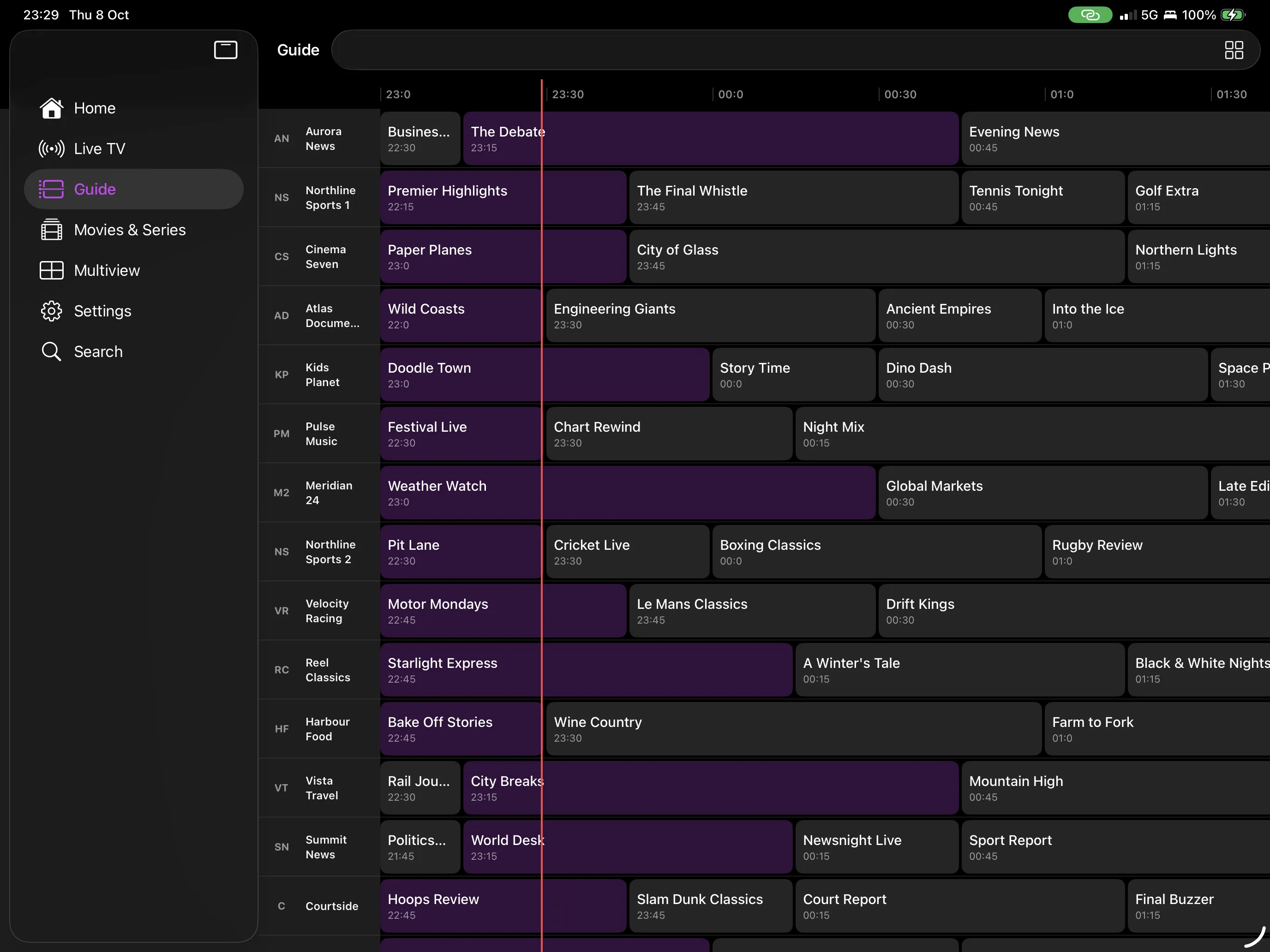Click the Movies & Series film icon
Screen dimensions: 1270x952
pos(51,230)
